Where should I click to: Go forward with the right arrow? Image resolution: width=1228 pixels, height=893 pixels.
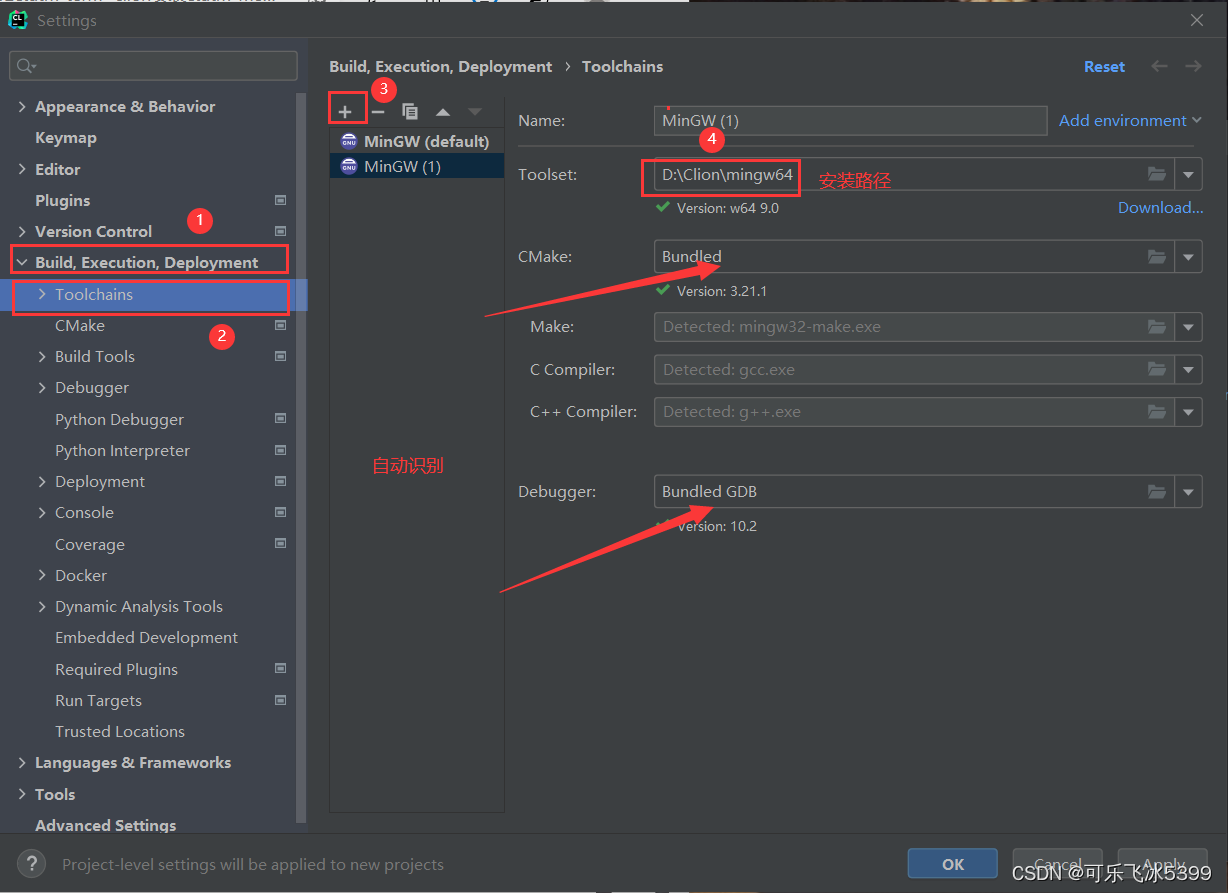click(1193, 66)
